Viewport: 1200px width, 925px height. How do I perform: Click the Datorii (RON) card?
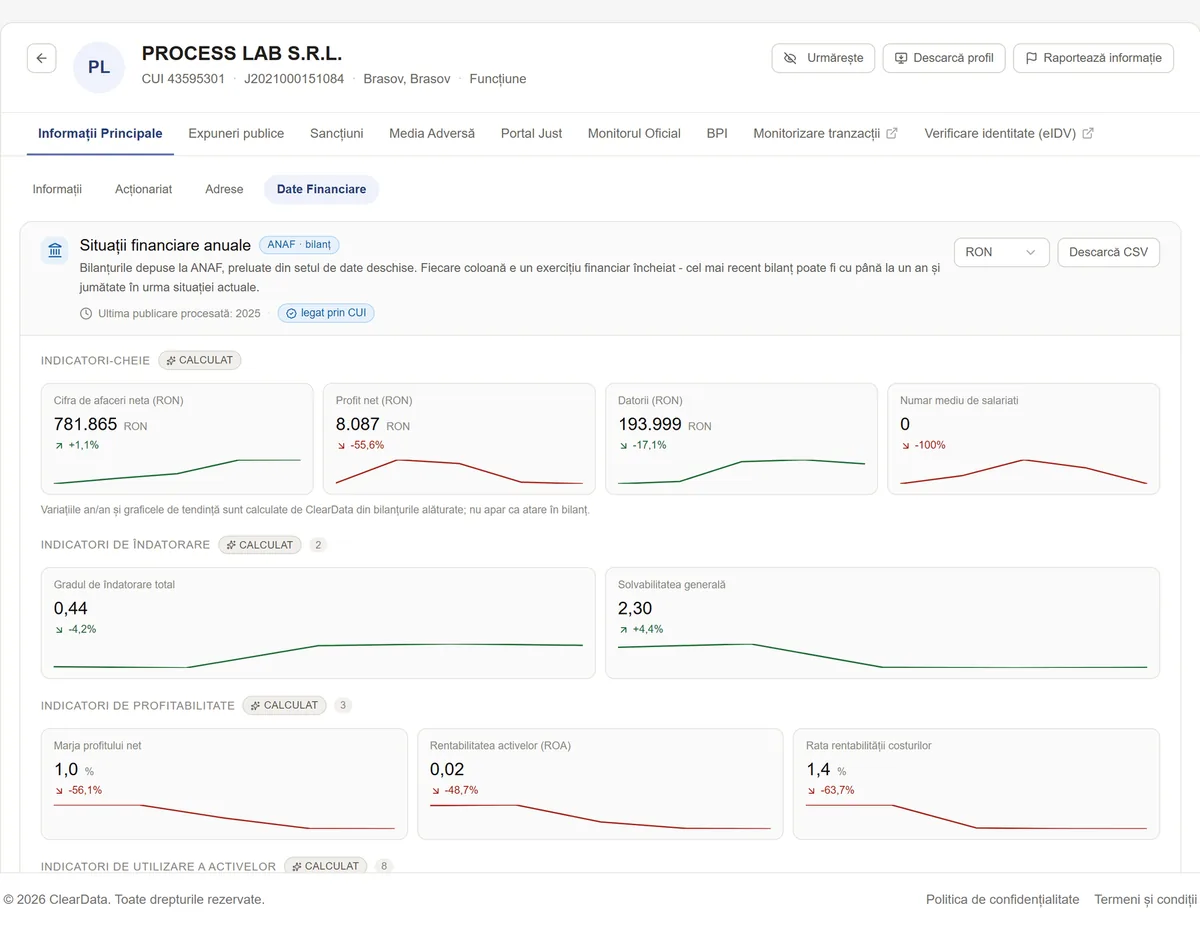(x=741, y=439)
